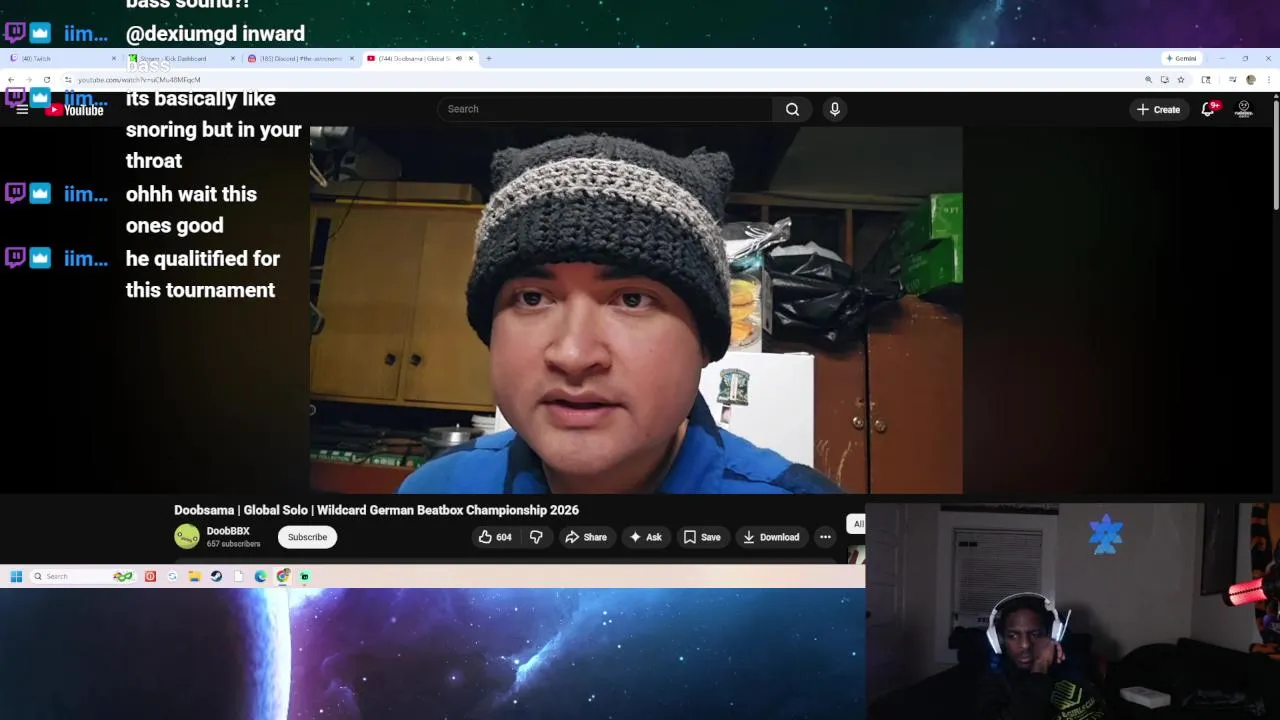This screenshot has width=1280, height=720.
Task: Select the video title text
Action: 376,510
